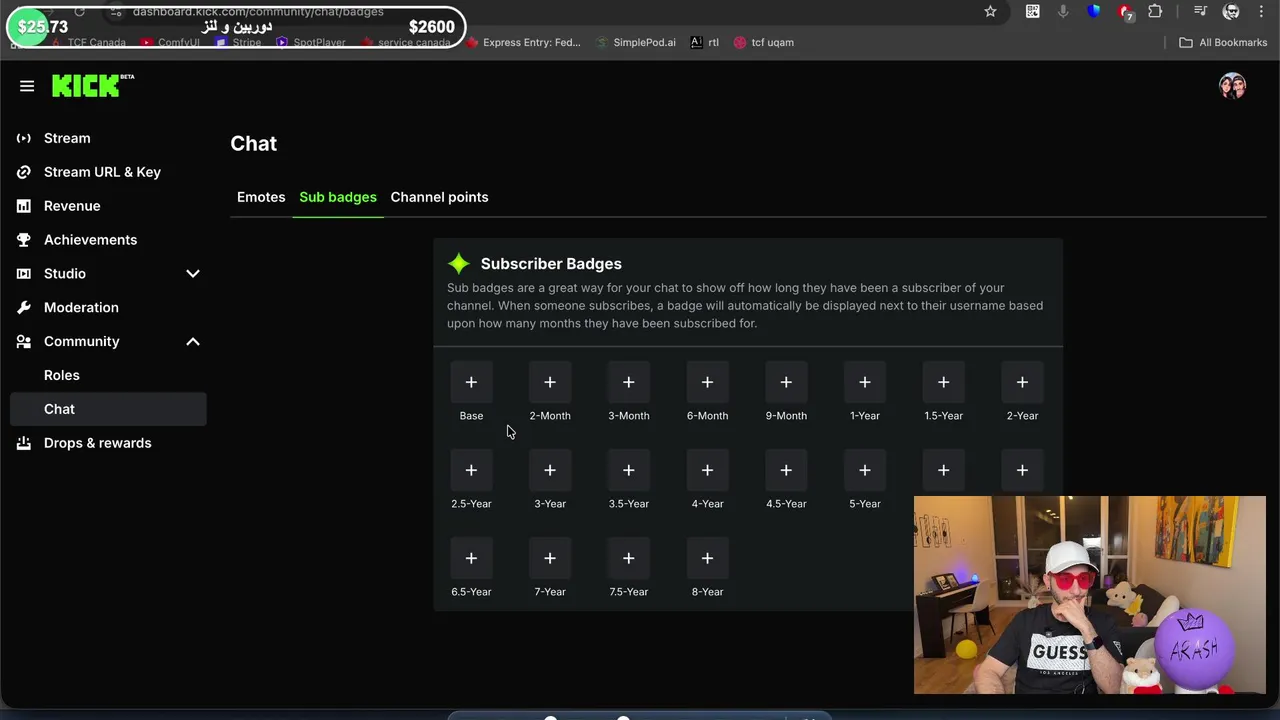Add a 3-Year subscriber badge
Viewport: 1280px width, 720px height.
point(550,470)
